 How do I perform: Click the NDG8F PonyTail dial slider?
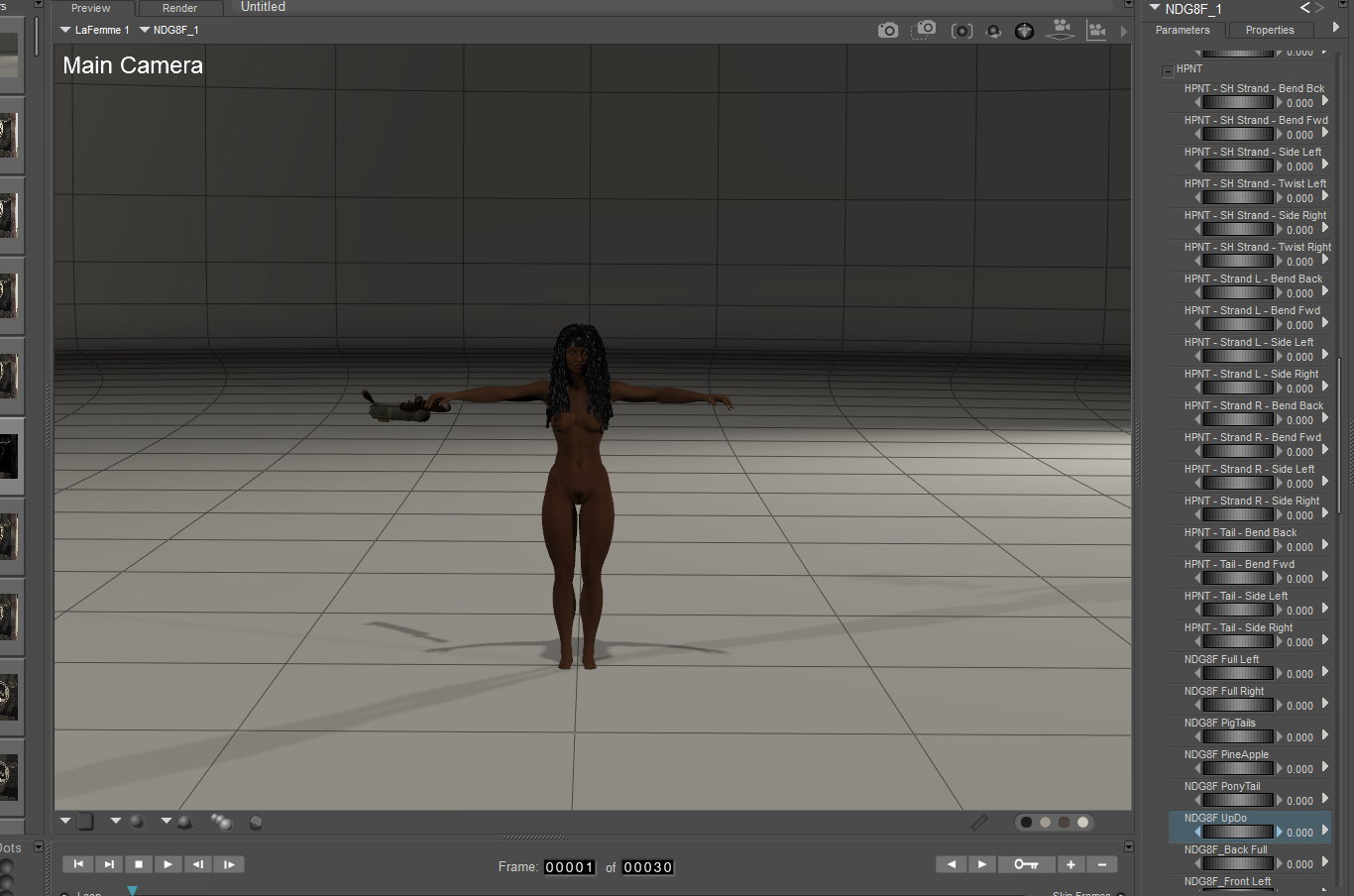pos(1238,801)
